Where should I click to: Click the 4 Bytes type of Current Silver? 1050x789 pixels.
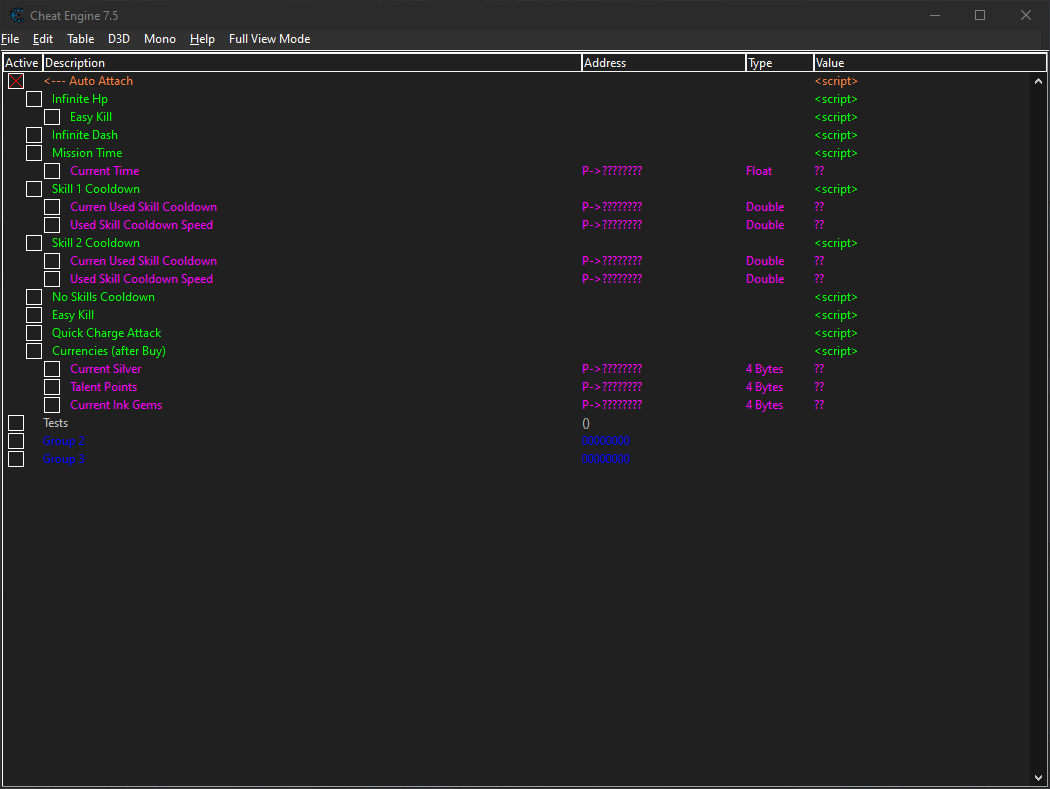click(x=764, y=369)
